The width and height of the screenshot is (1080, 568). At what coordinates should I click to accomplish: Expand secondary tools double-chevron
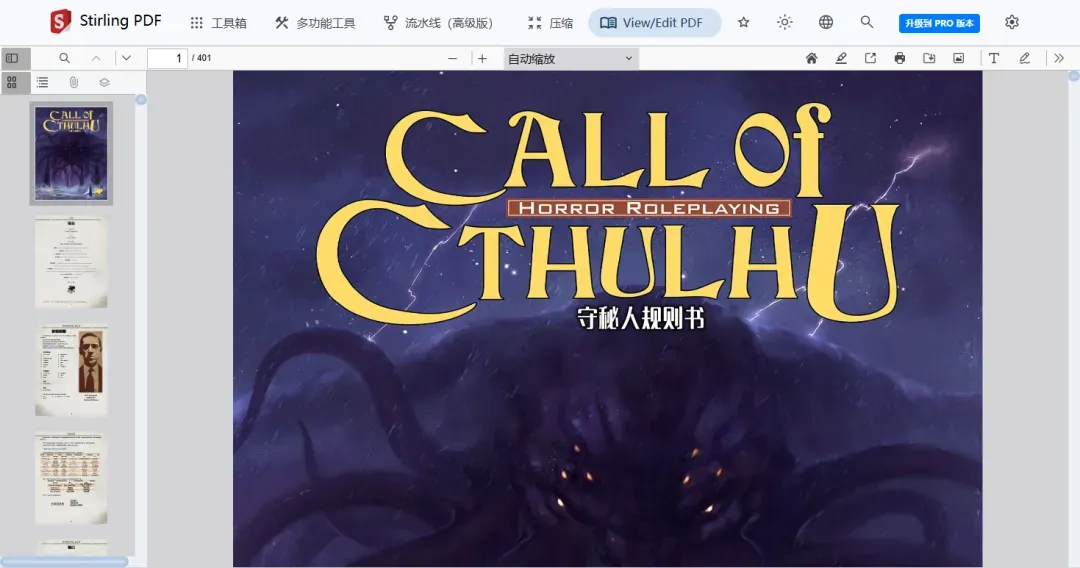click(1059, 59)
